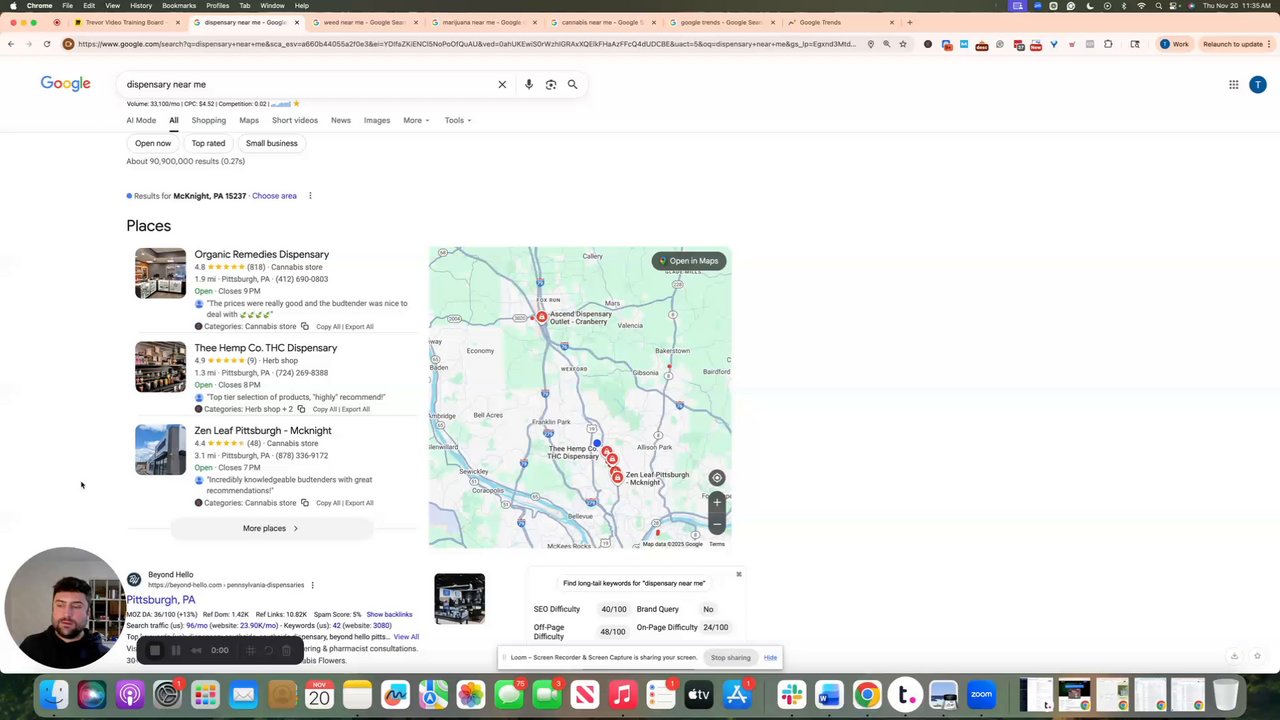This screenshot has height=720, width=1280.
Task: Click the Pittsburgh, PA result title
Action: (x=161, y=600)
